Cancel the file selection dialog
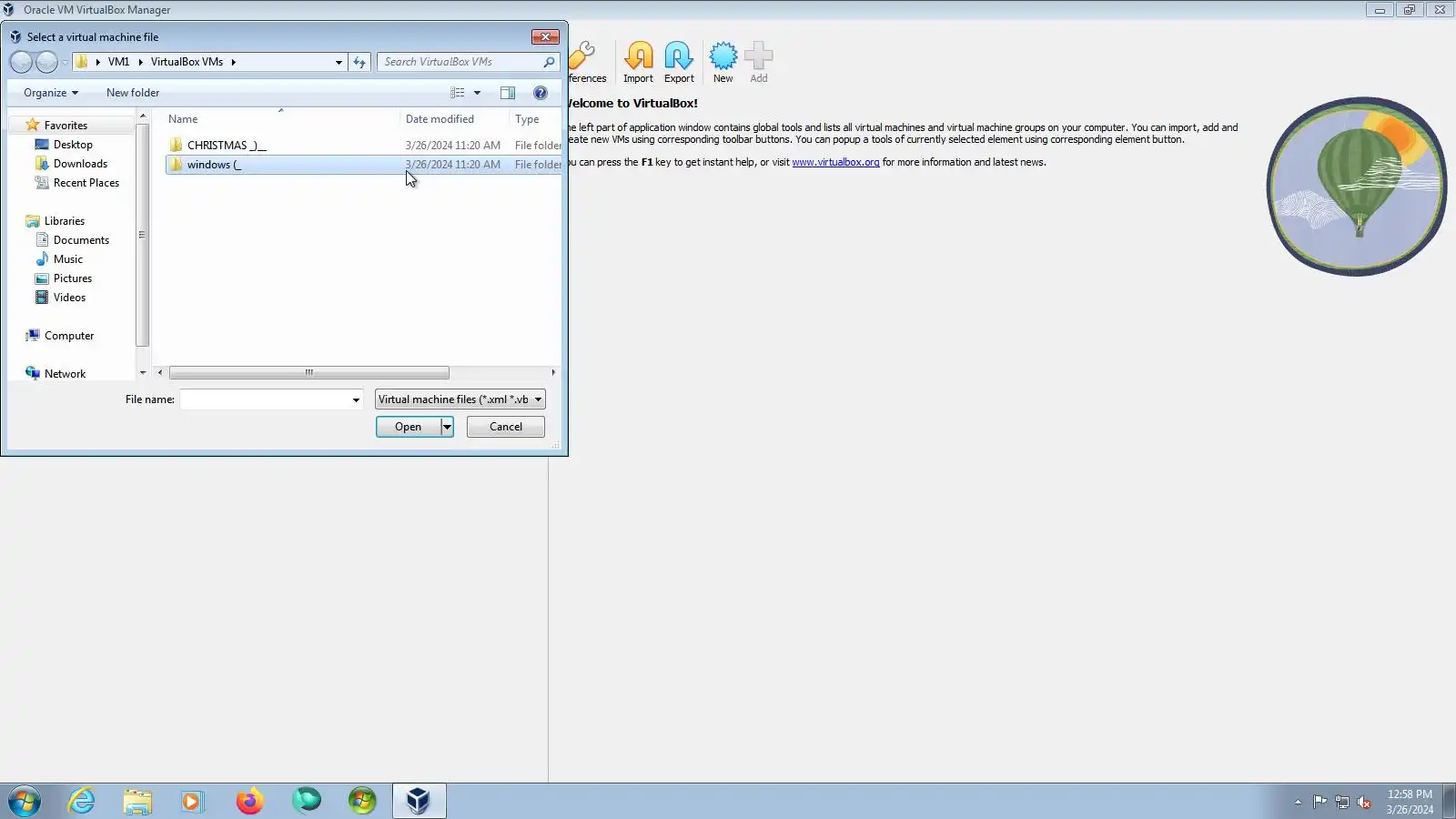Screen dimensions: 1456x819 pyautogui.click(x=506, y=427)
